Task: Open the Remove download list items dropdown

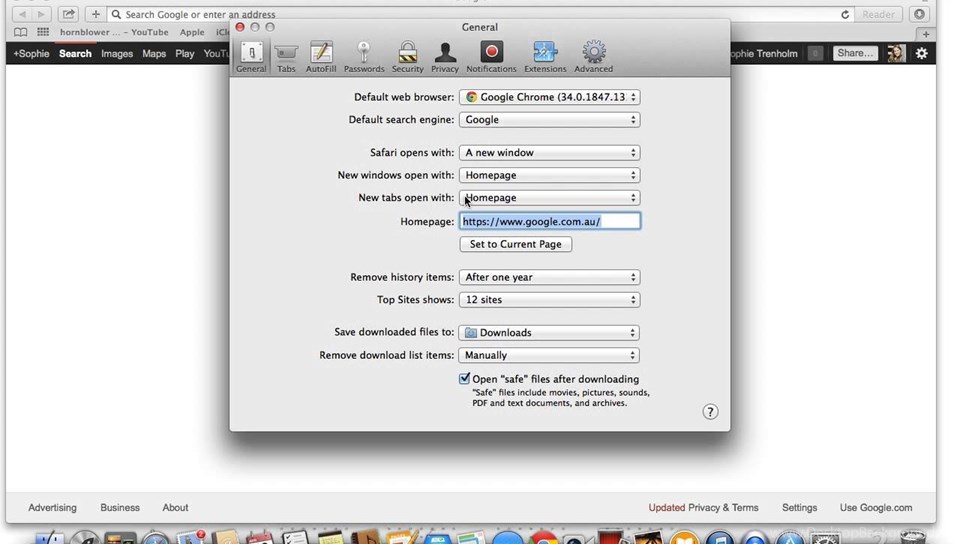Action: (x=549, y=356)
